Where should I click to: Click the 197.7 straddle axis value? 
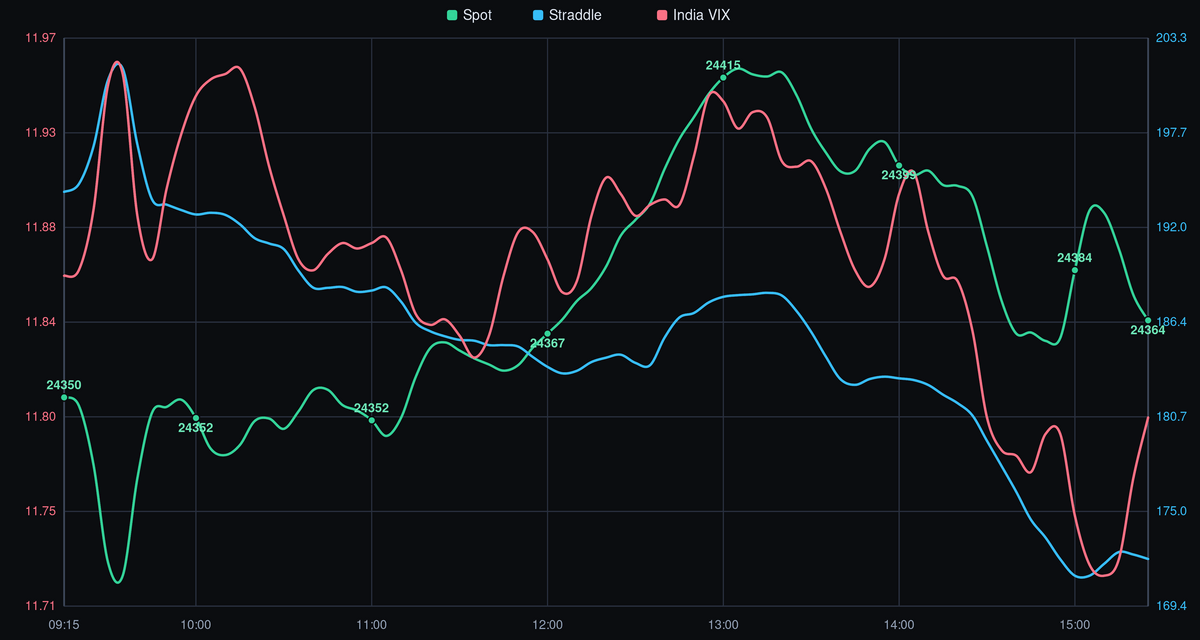click(1171, 133)
